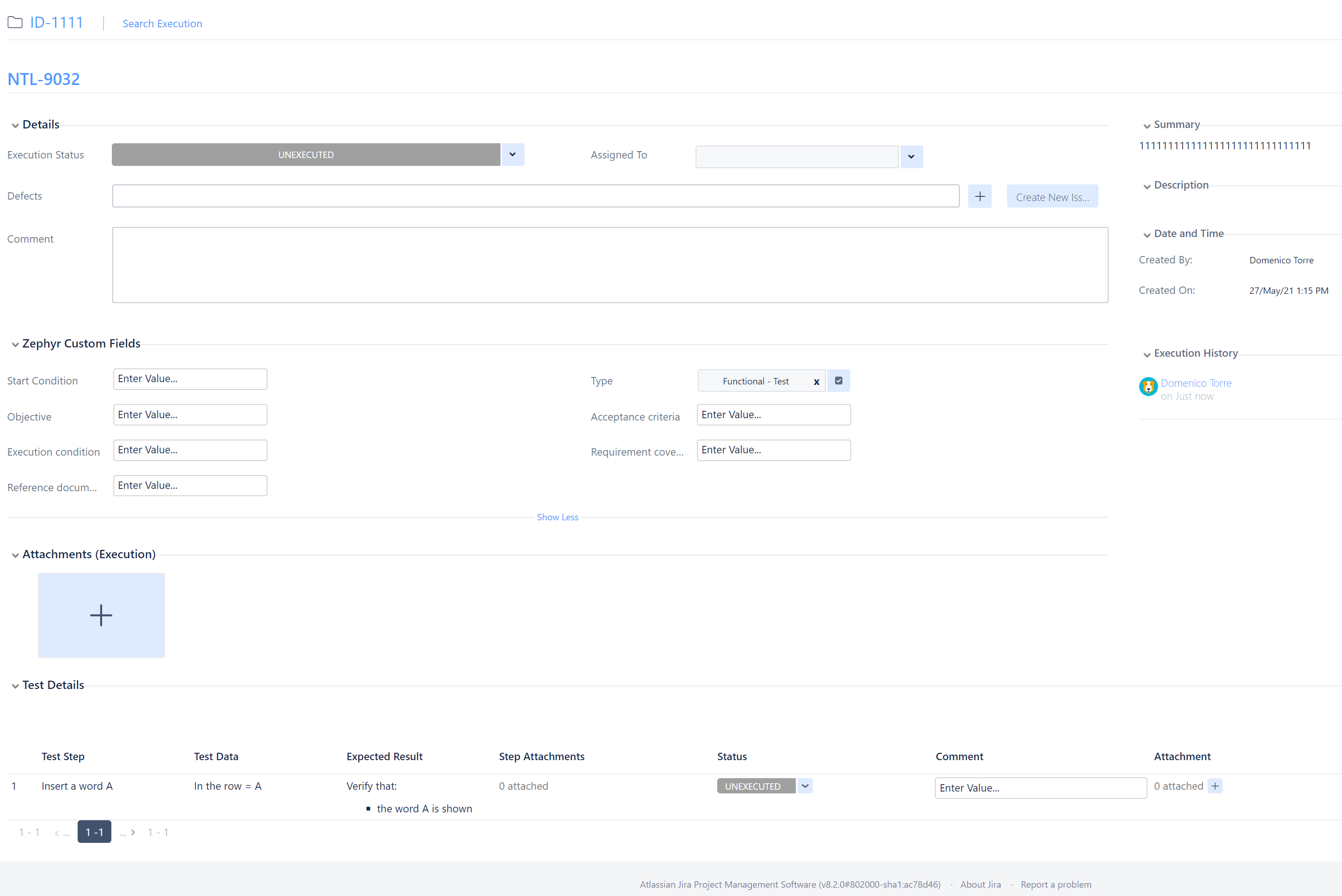Open the Execution Status dropdown
This screenshot has width=1342, height=896.
click(x=512, y=154)
